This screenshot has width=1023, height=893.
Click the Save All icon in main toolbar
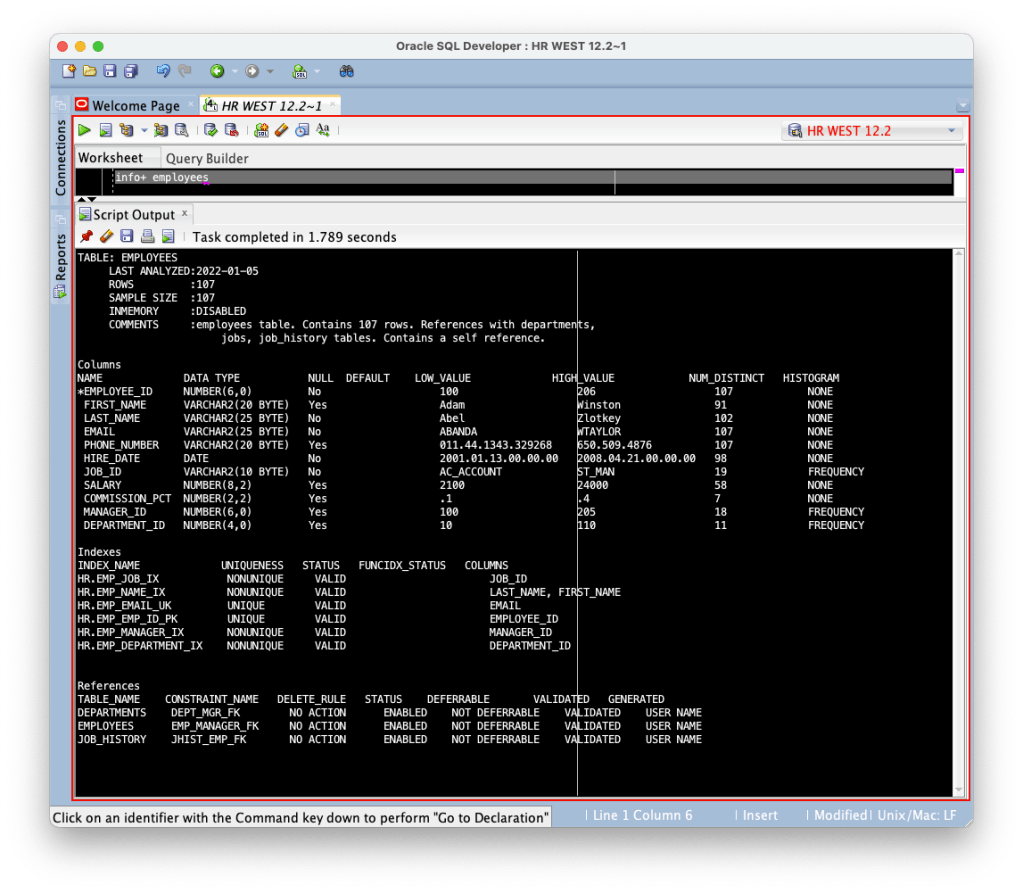coord(131,71)
